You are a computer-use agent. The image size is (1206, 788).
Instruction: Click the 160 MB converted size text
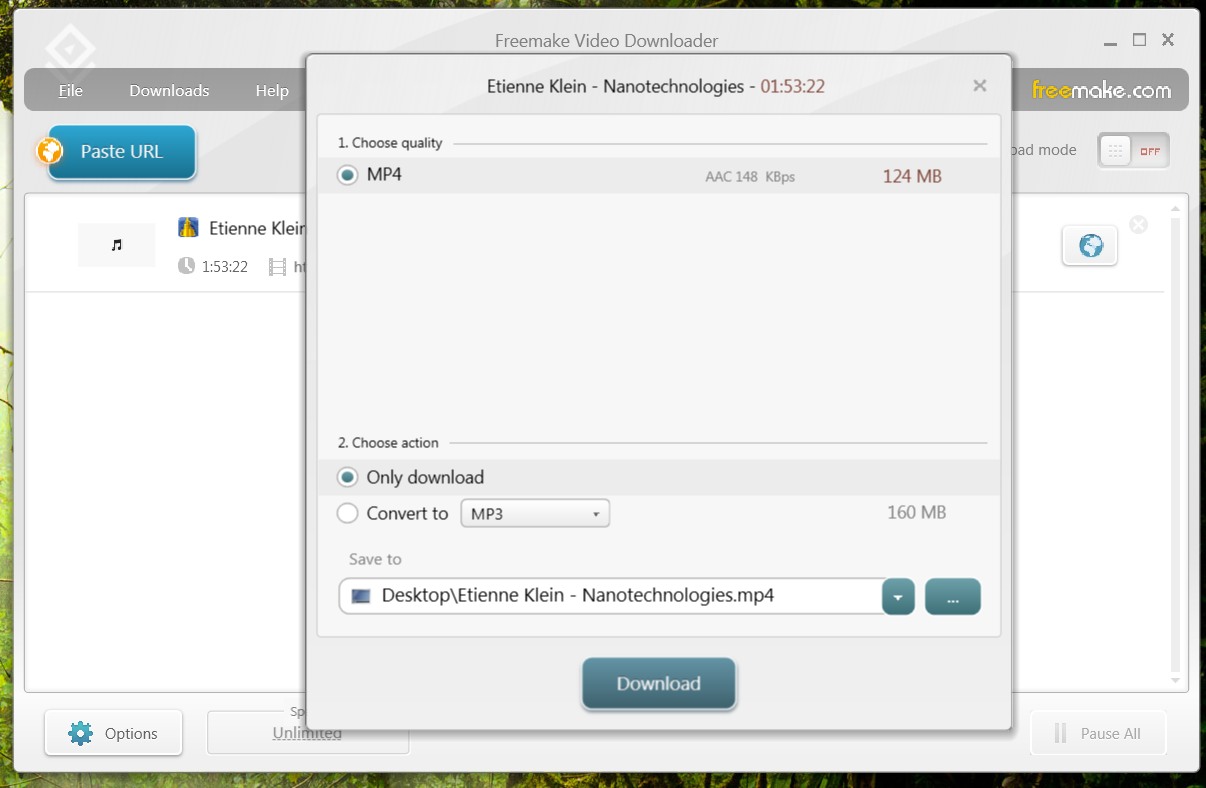[916, 513]
